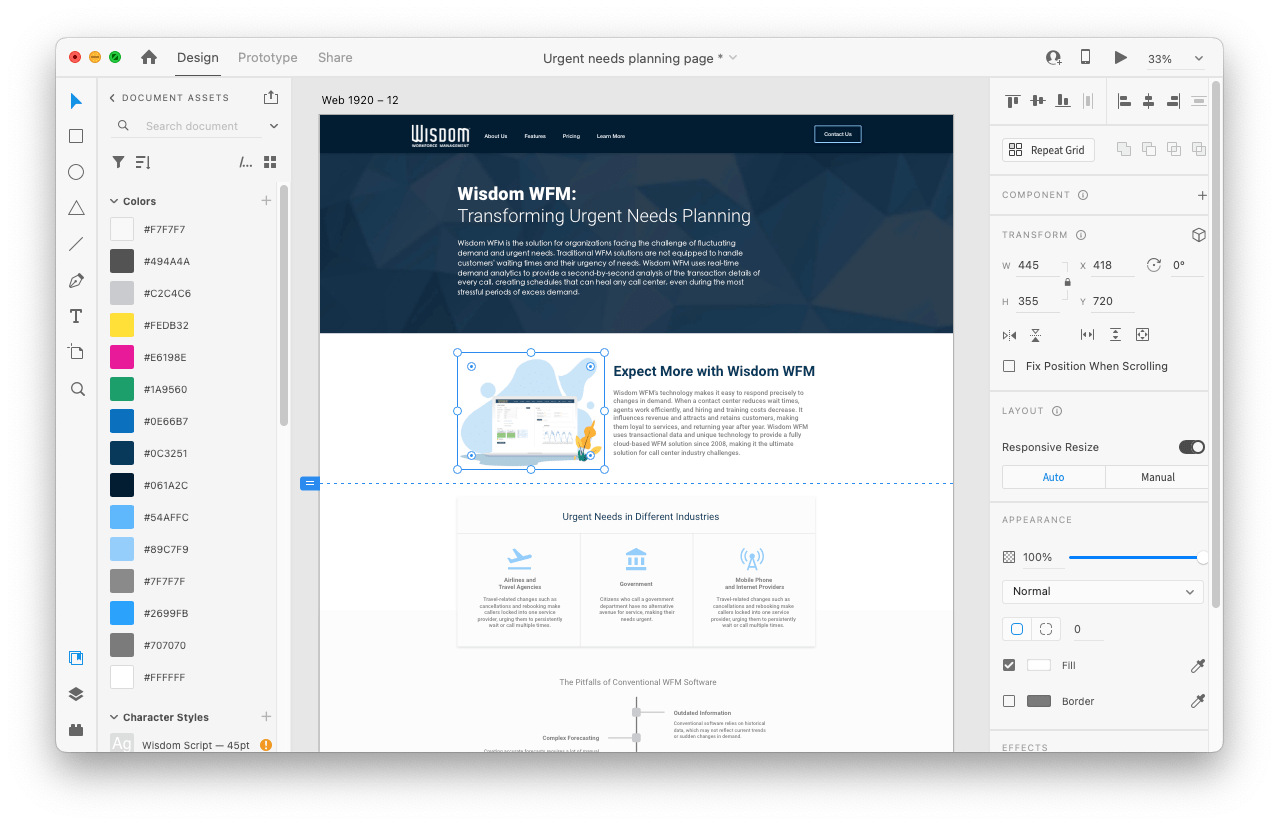Align selection to left edge
This screenshot has height=826, width=1279.
tap(1124, 101)
